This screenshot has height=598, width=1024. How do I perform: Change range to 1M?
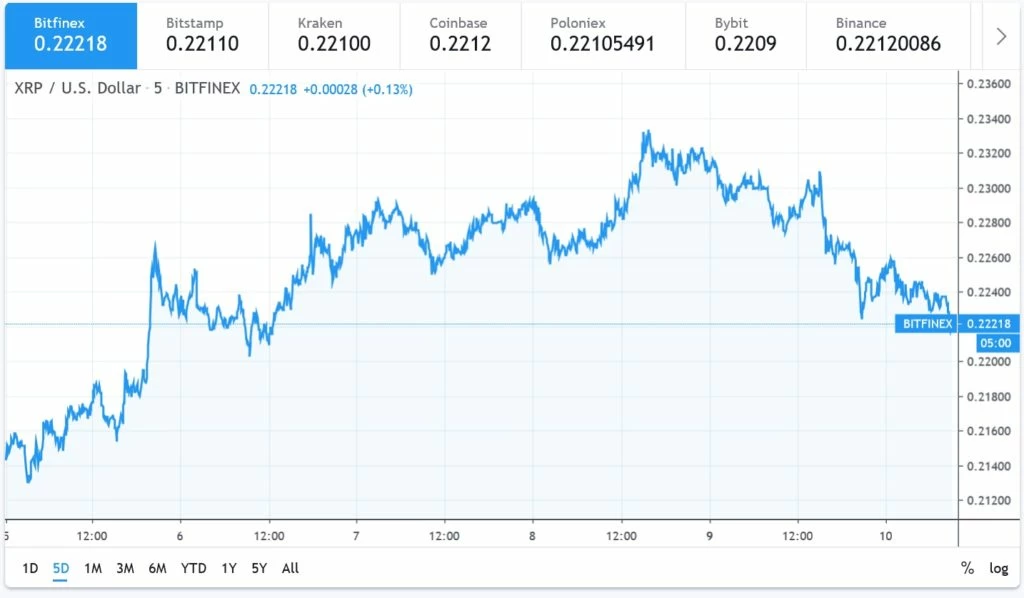point(93,569)
